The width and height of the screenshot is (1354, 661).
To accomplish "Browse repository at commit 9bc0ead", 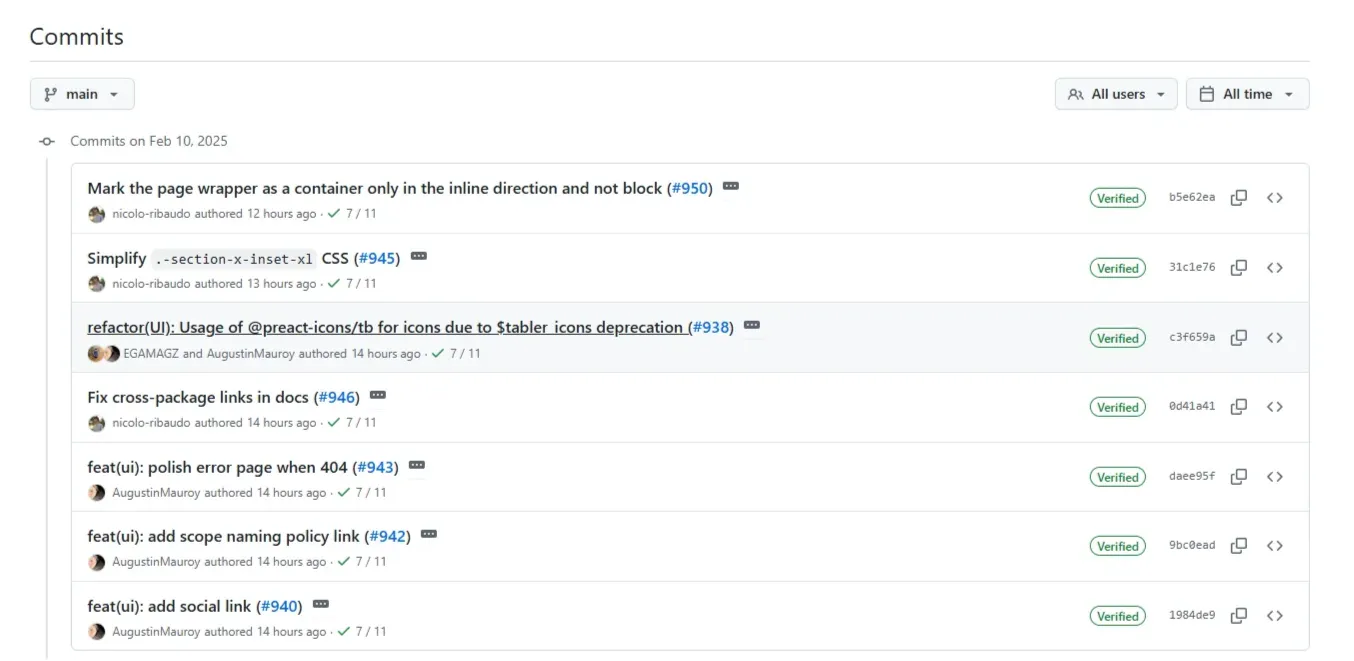I will pos(1274,546).
